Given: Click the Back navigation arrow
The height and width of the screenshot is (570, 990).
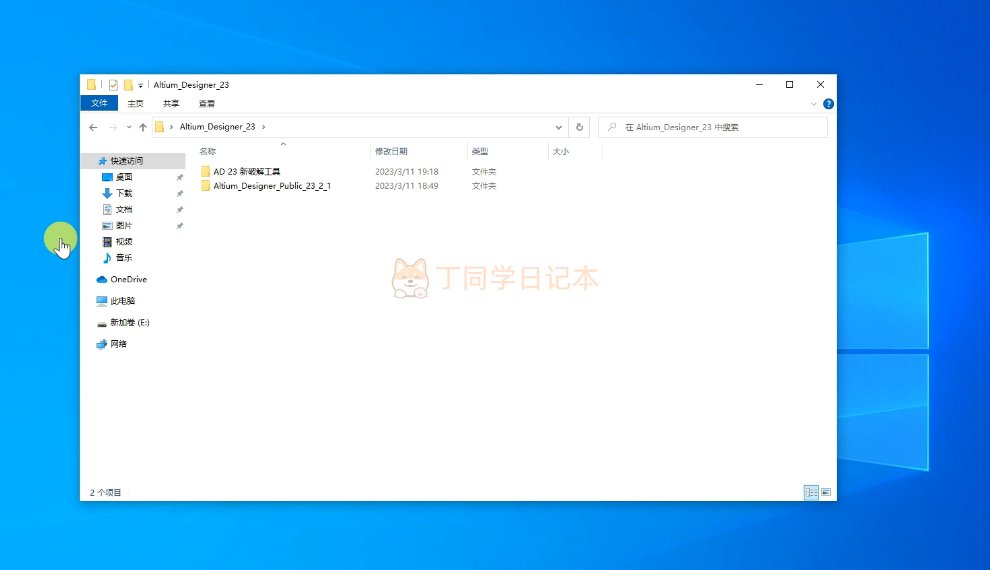Looking at the screenshot, I should coord(93,128).
